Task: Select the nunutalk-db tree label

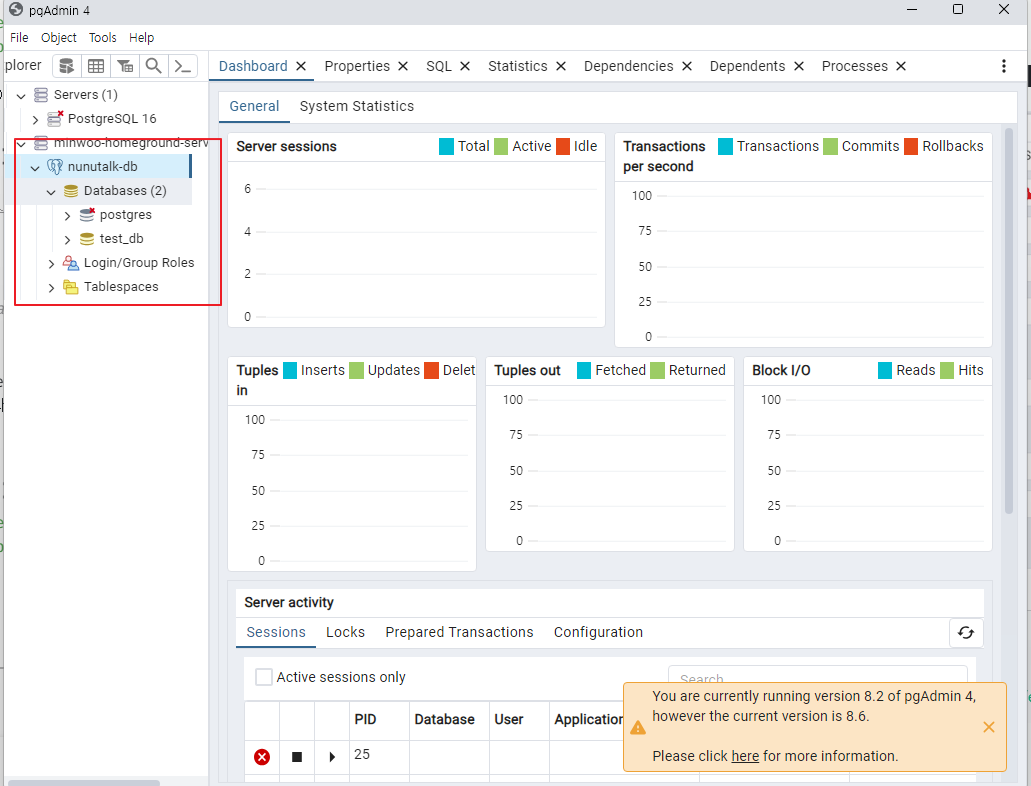Action: click(x=103, y=166)
